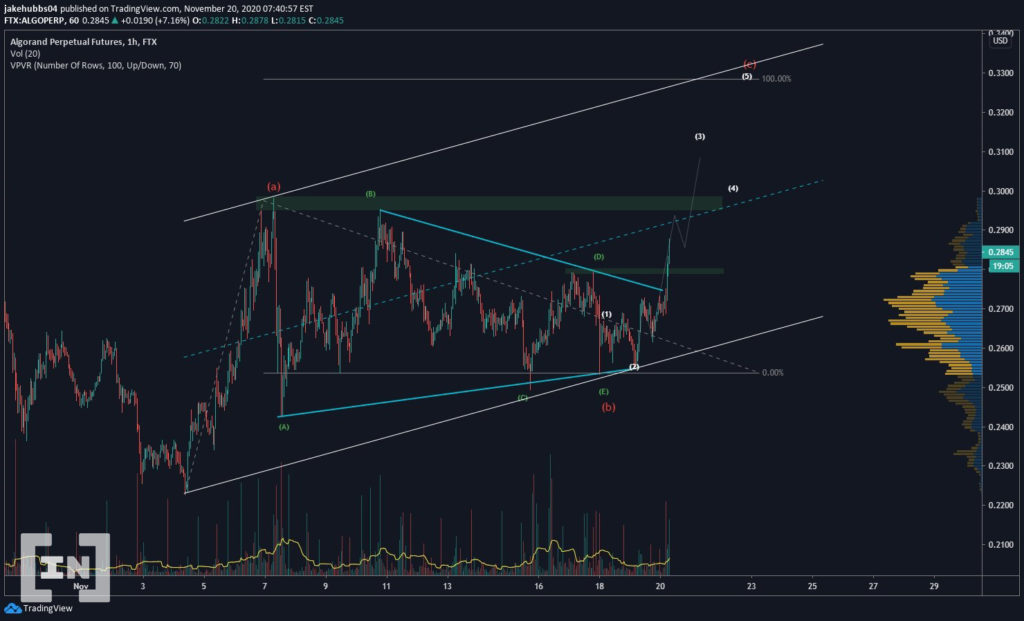Click the TradingView text link at the bottom
The width and height of the screenshot is (1024, 621).
48,609
